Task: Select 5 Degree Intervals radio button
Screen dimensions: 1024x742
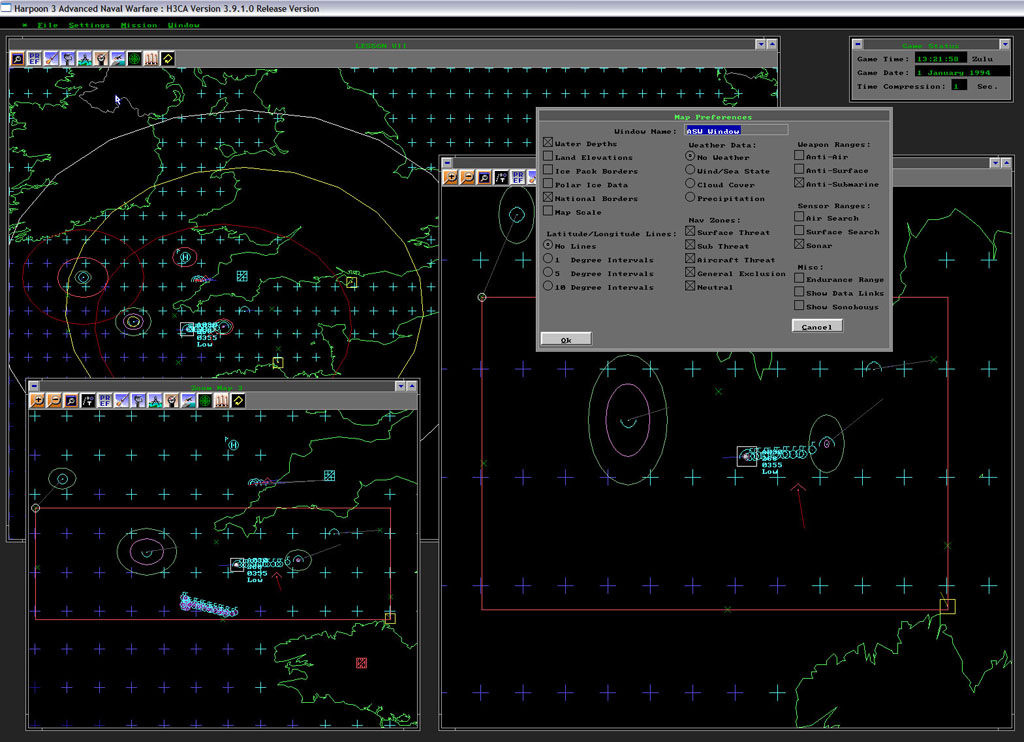Action: coord(548,273)
